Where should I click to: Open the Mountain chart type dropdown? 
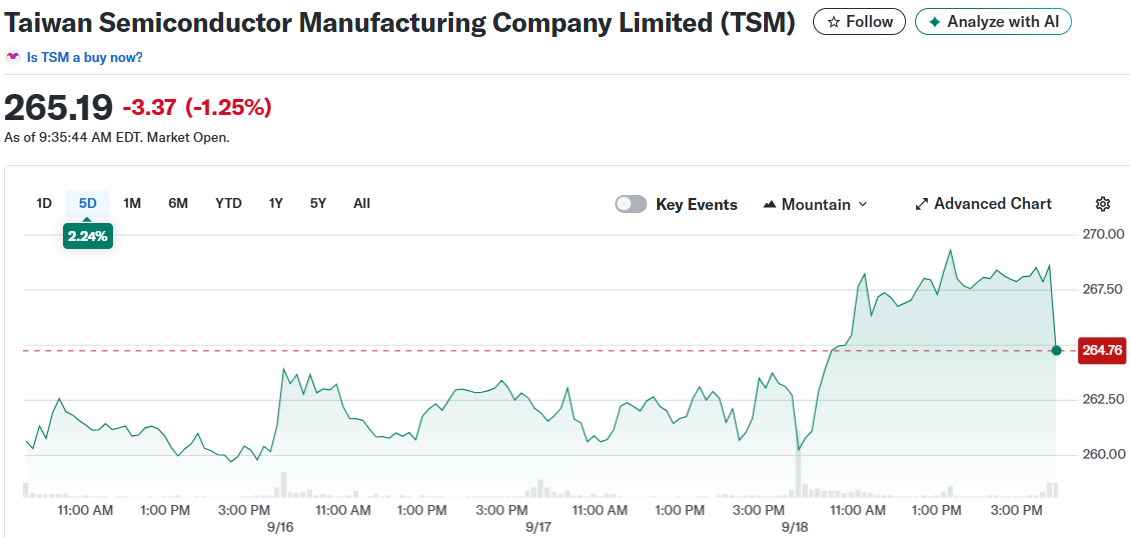coord(815,205)
